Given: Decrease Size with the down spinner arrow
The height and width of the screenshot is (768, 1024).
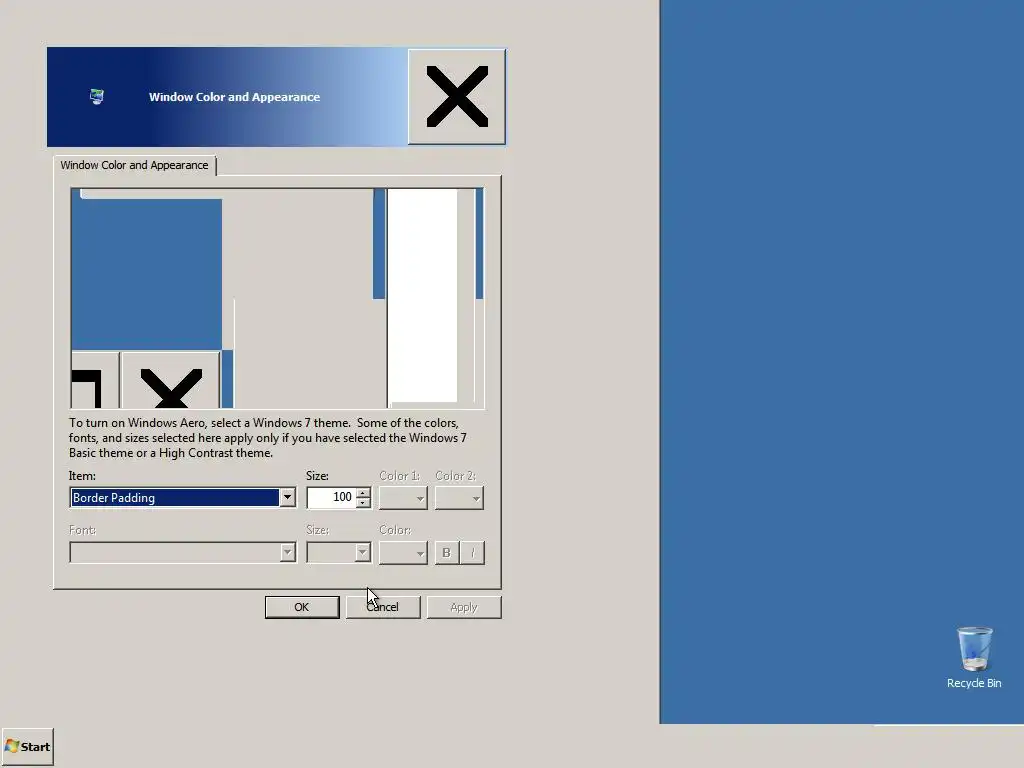Looking at the screenshot, I should (x=363, y=503).
